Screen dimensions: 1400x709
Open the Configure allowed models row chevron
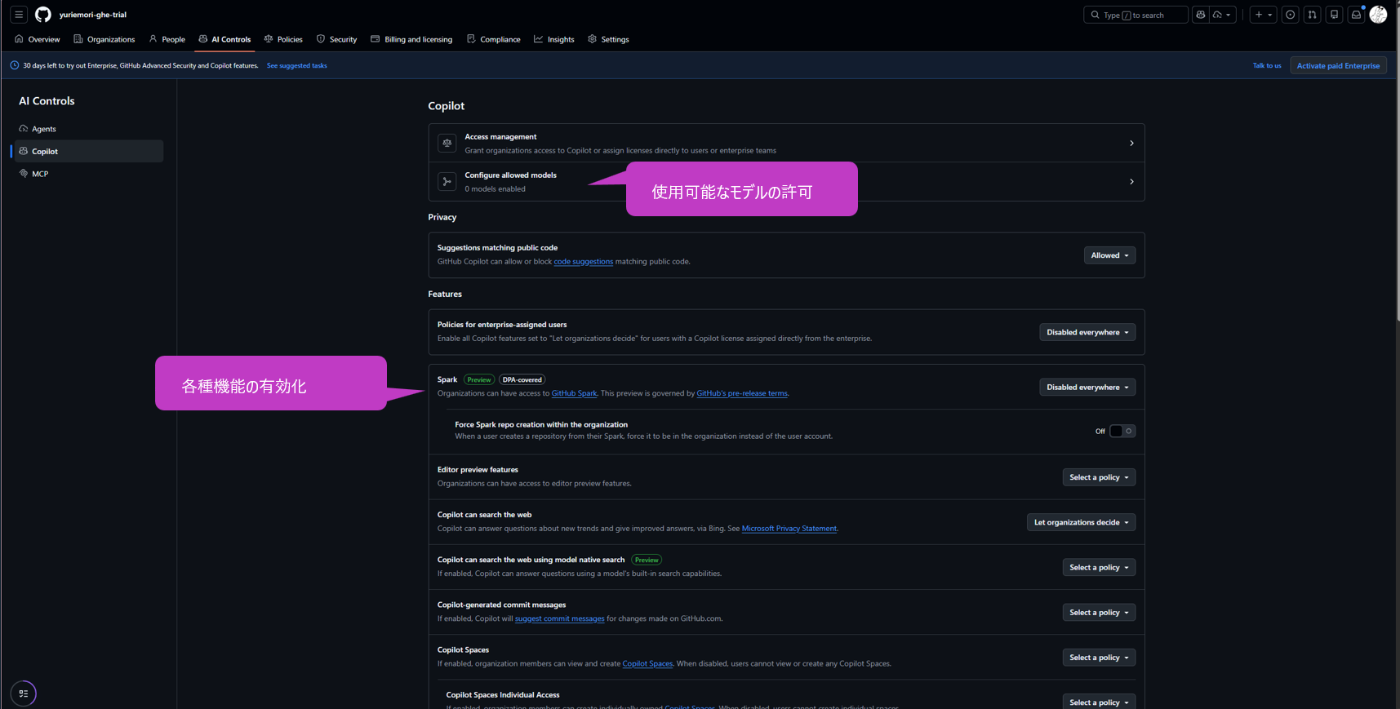click(1131, 182)
